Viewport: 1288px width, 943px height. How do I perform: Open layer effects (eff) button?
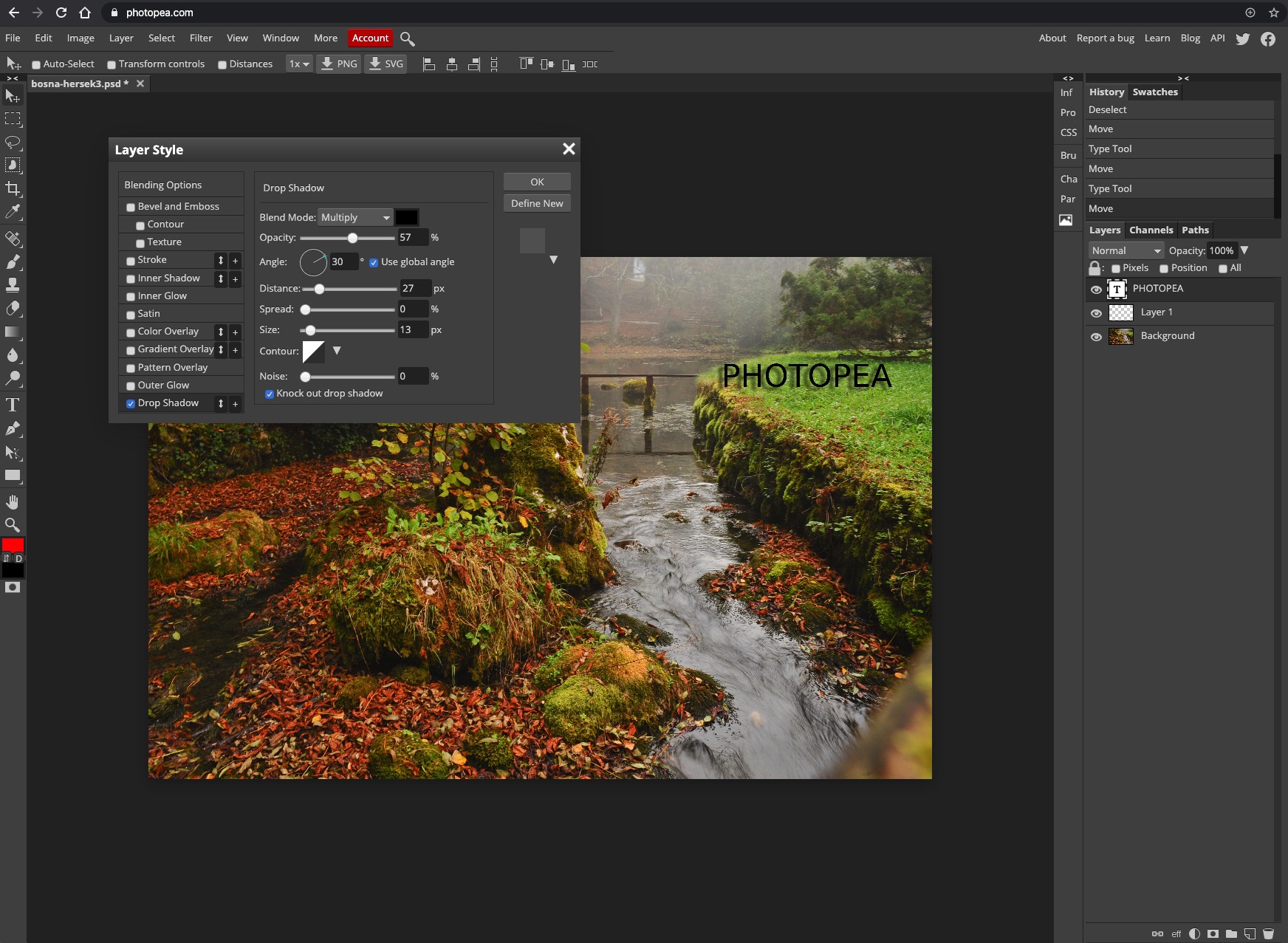click(1176, 933)
